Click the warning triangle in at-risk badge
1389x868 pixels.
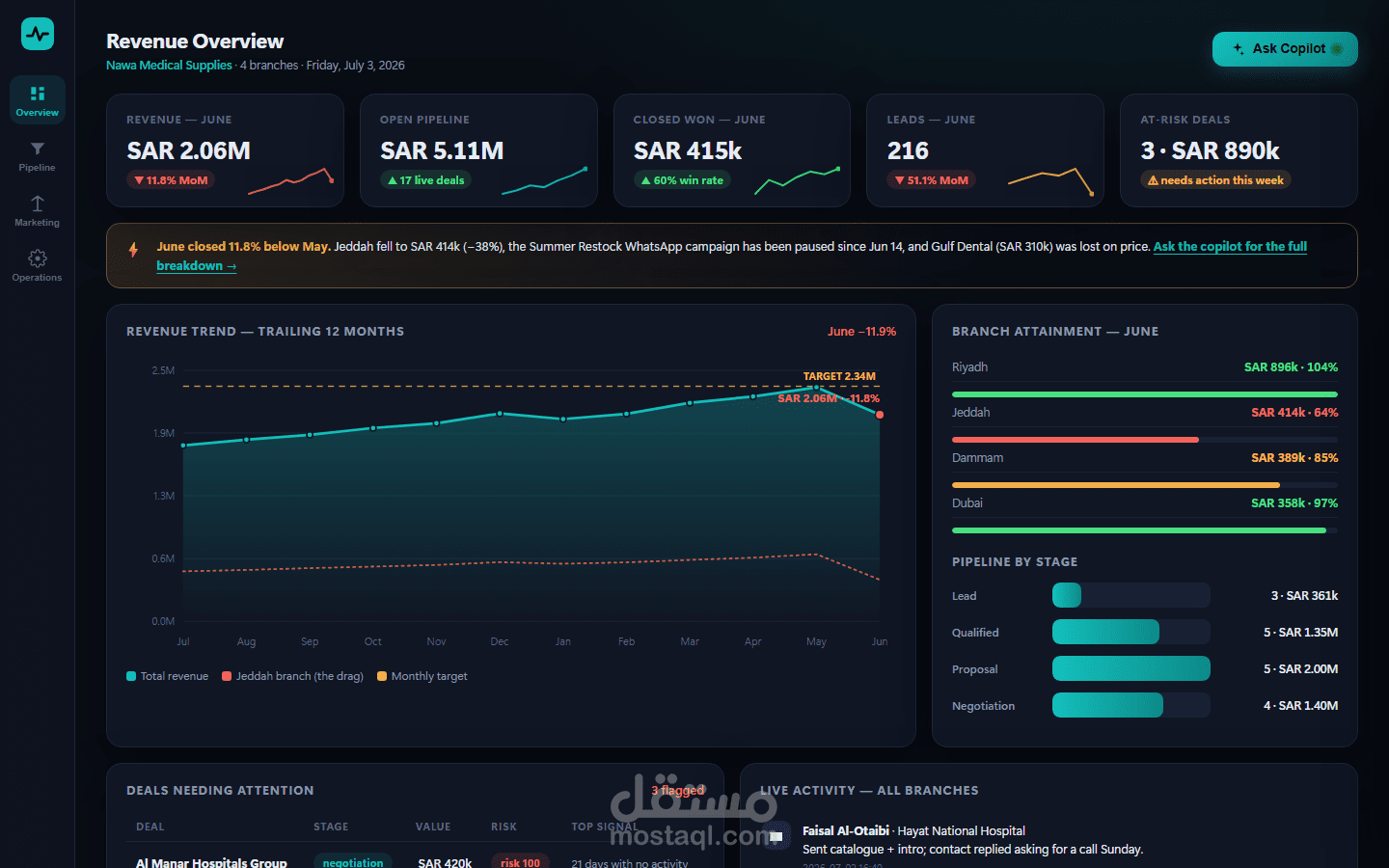tap(1153, 180)
